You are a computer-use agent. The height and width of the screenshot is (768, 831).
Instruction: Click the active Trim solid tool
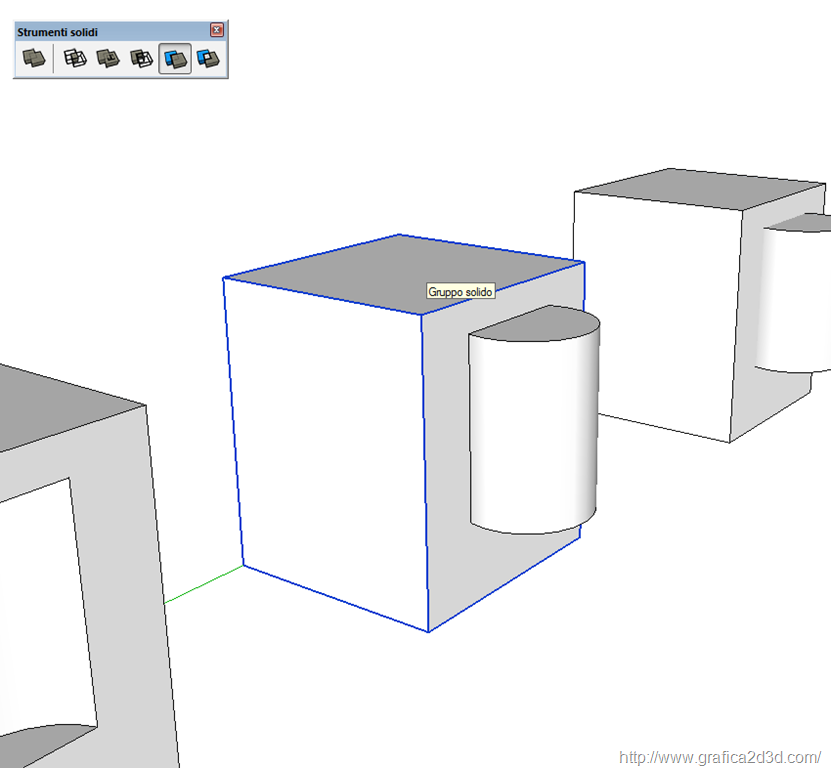point(175,59)
